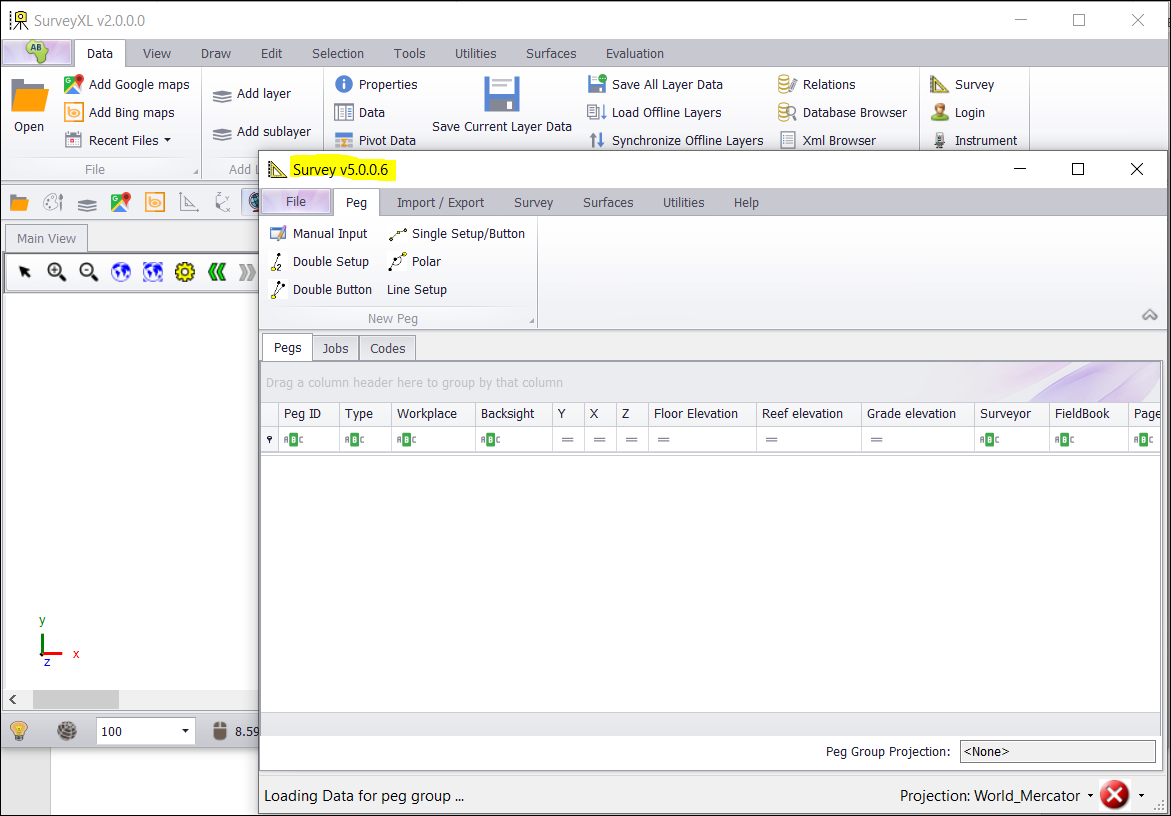This screenshot has width=1171, height=816.
Task: Click Save Current Layer Data icon
Action: (x=501, y=95)
